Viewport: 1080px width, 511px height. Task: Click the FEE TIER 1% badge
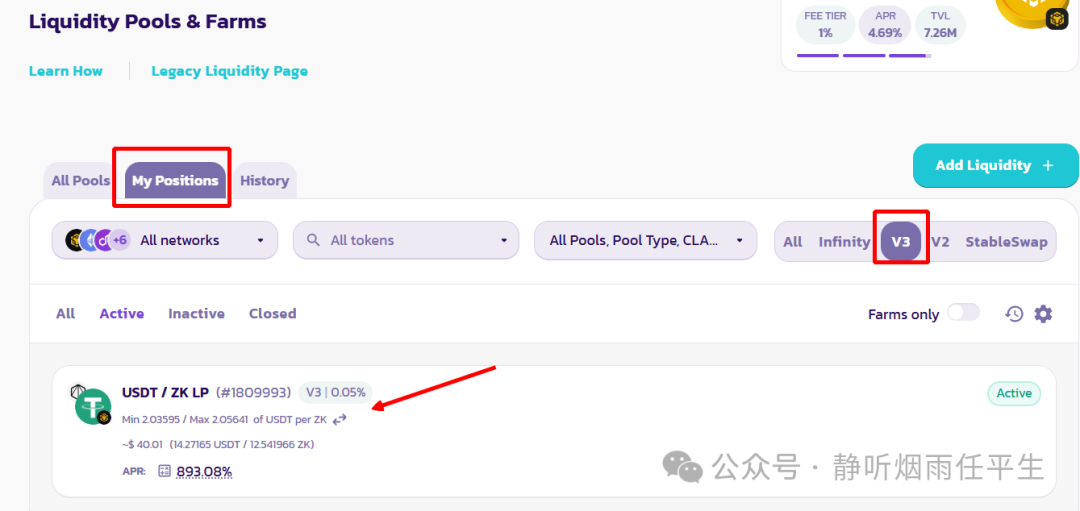tap(825, 25)
